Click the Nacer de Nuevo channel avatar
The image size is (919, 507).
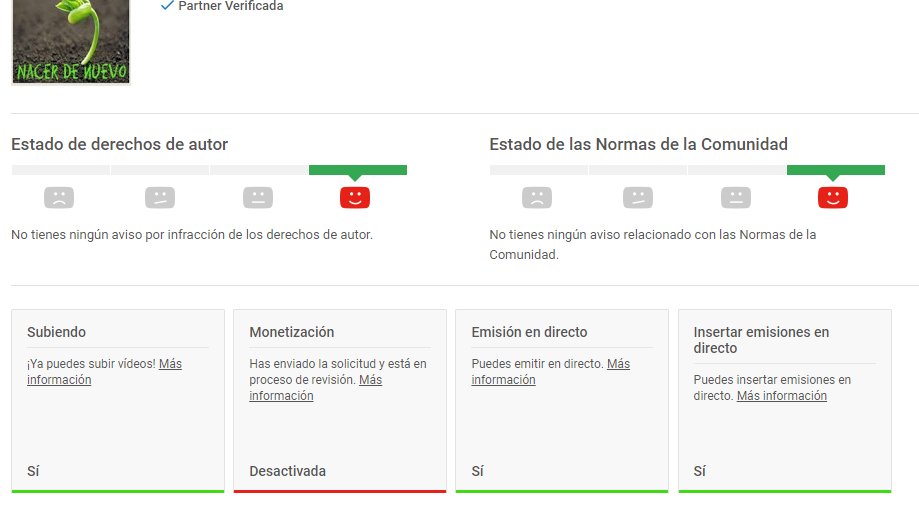pos(70,41)
